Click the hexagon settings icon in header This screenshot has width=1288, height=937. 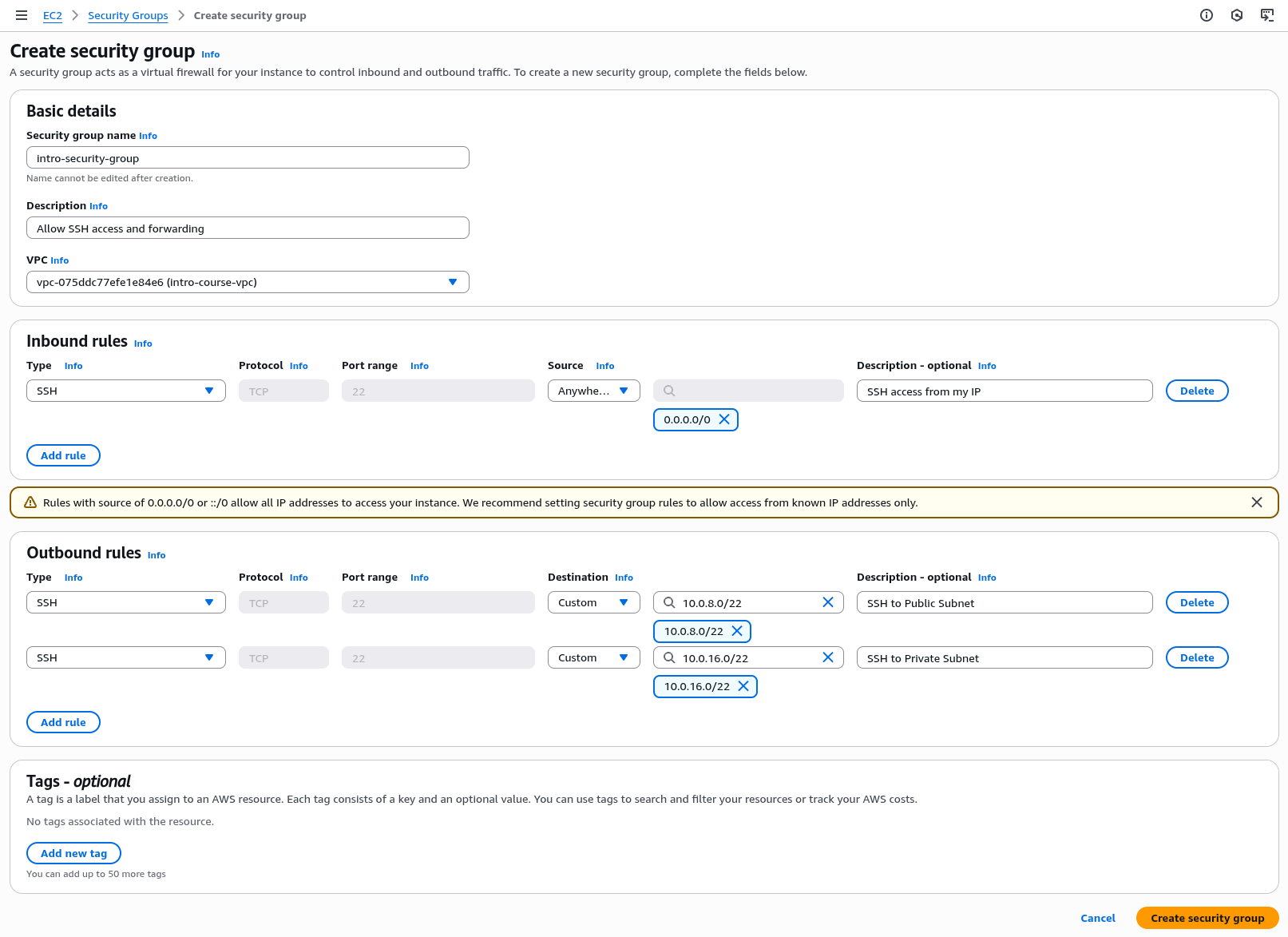(1237, 15)
